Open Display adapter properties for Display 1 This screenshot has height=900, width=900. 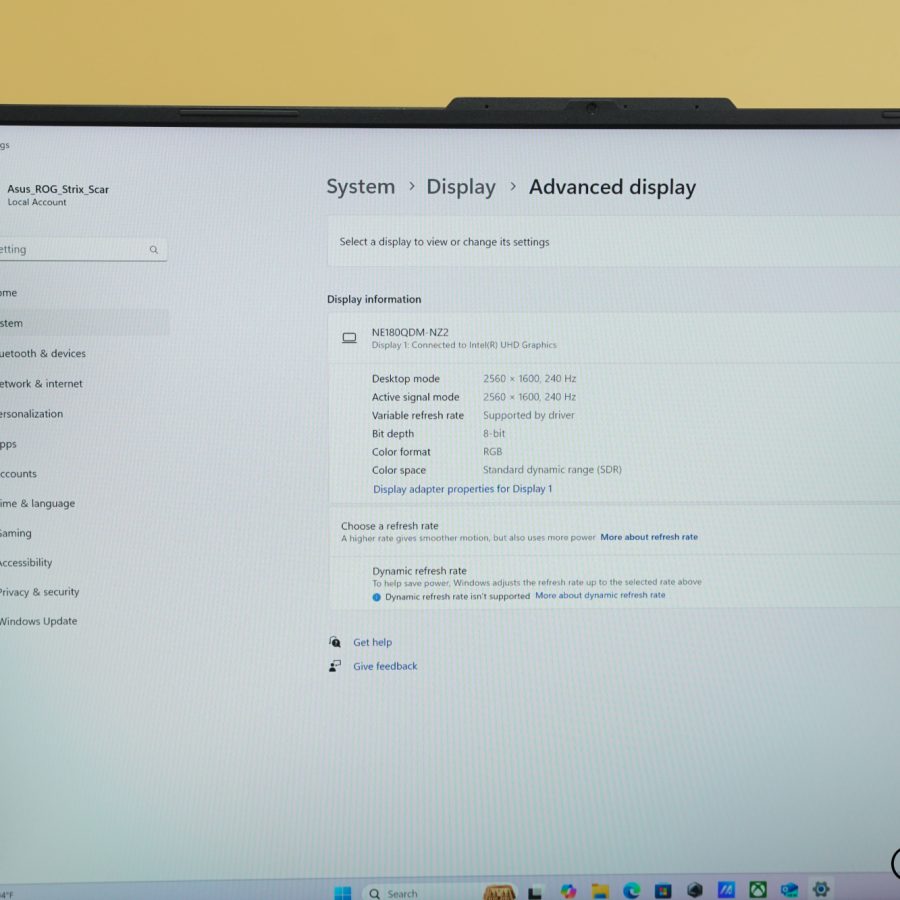(x=463, y=489)
